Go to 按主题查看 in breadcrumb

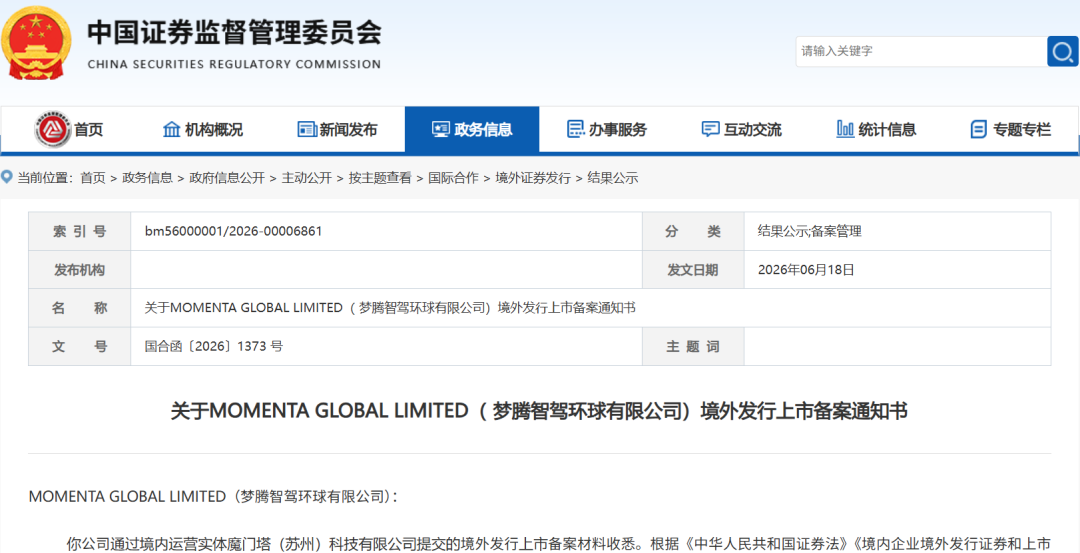click(380, 178)
